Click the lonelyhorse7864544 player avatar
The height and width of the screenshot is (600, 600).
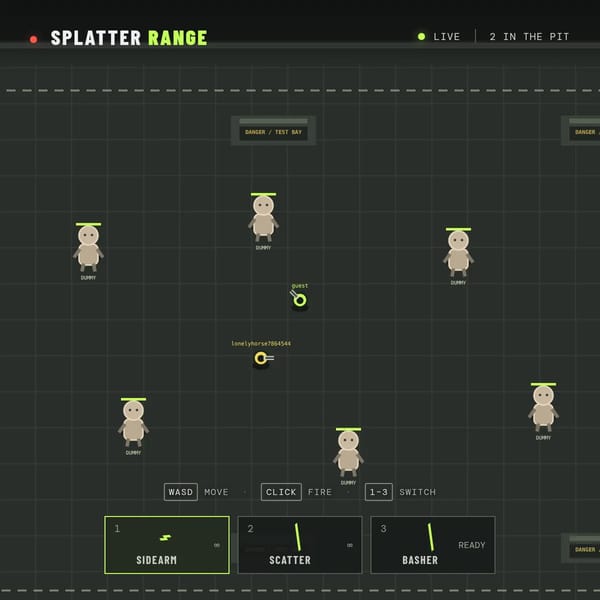pos(262,358)
